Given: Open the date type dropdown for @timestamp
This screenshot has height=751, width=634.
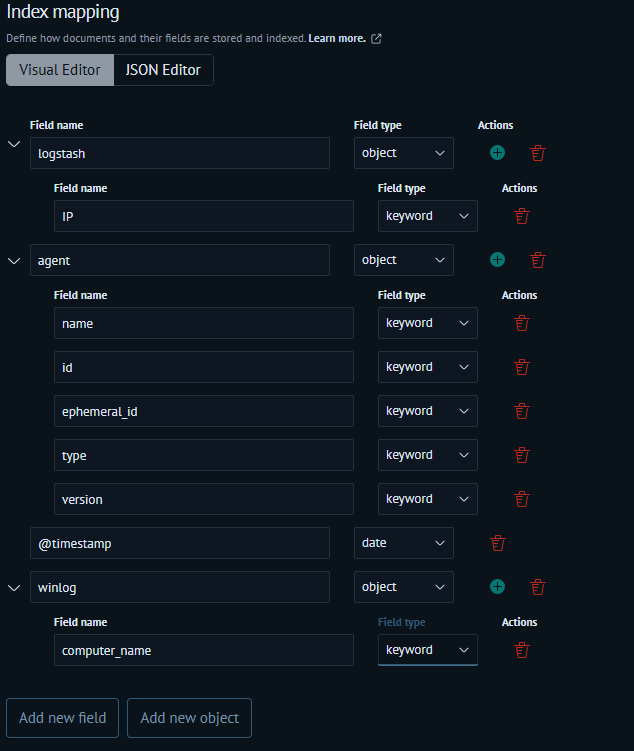Looking at the screenshot, I should [x=404, y=543].
